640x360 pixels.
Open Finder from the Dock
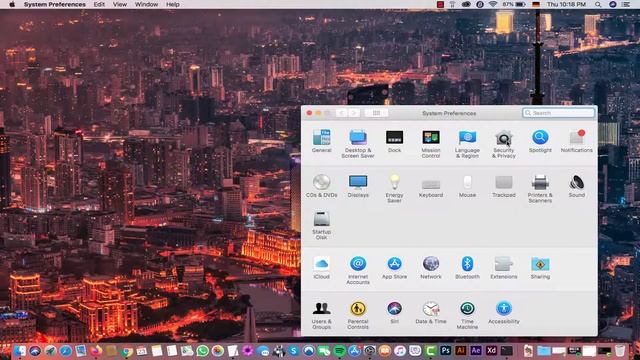pyautogui.click(x=20, y=351)
